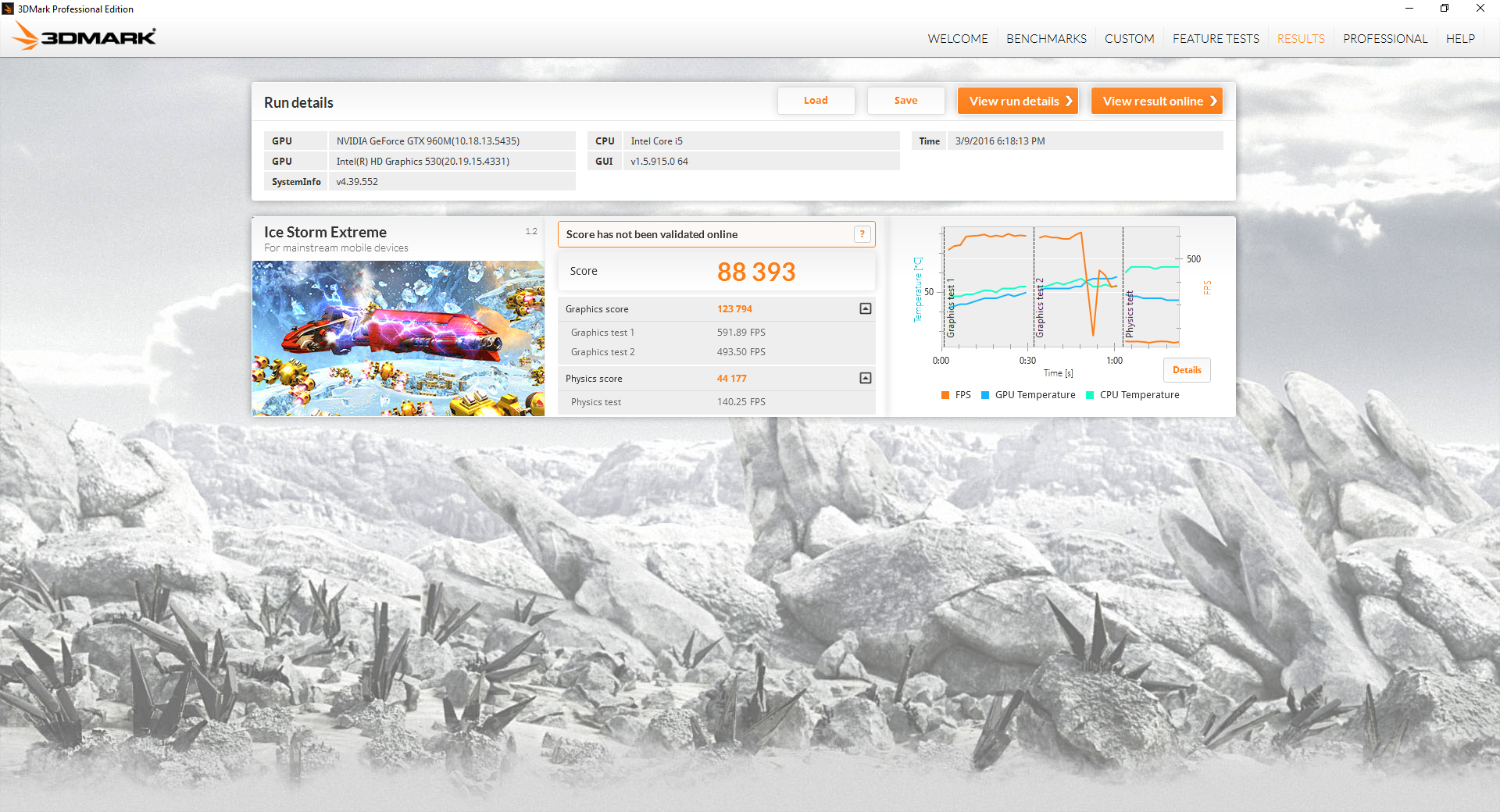Viewport: 1500px width, 812px height.
Task: Click the performance monitoring chart
Action: tap(1061, 287)
